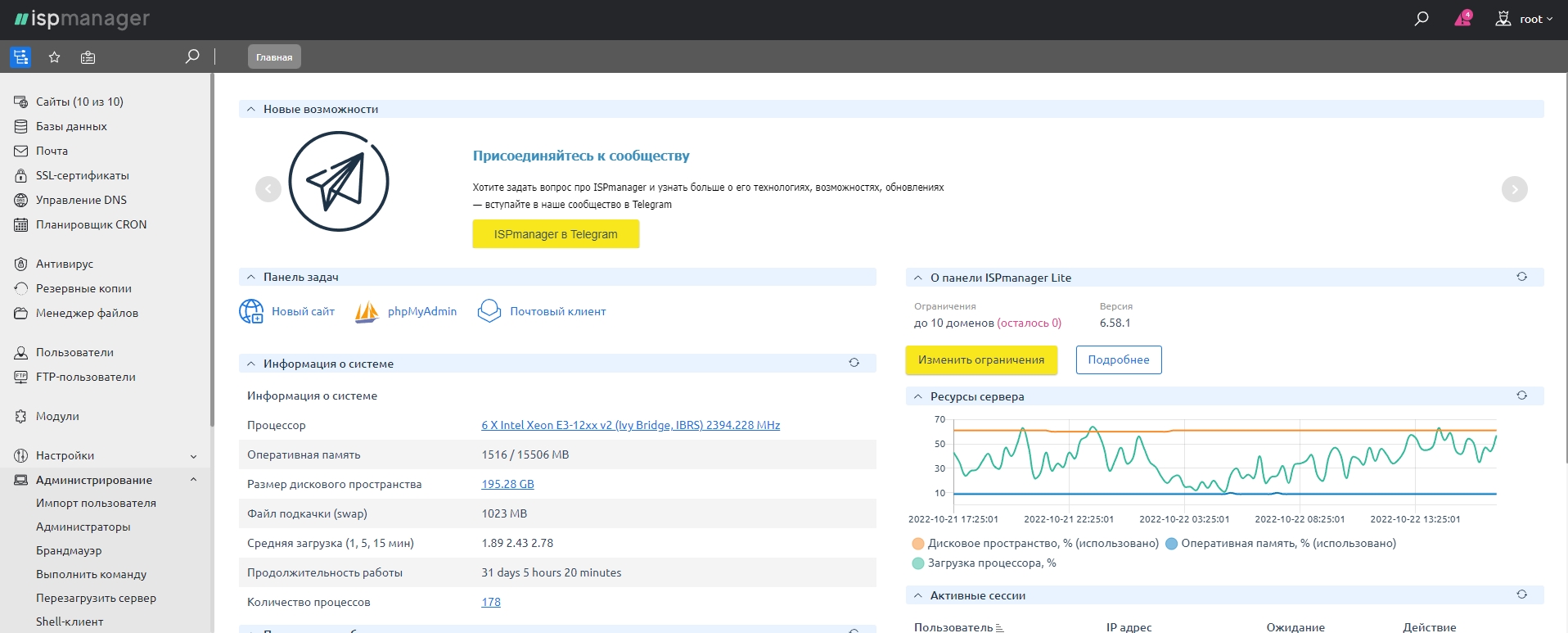This screenshot has width=1568, height=633.
Task: Click the search icon in top bar
Action: tap(1422, 19)
